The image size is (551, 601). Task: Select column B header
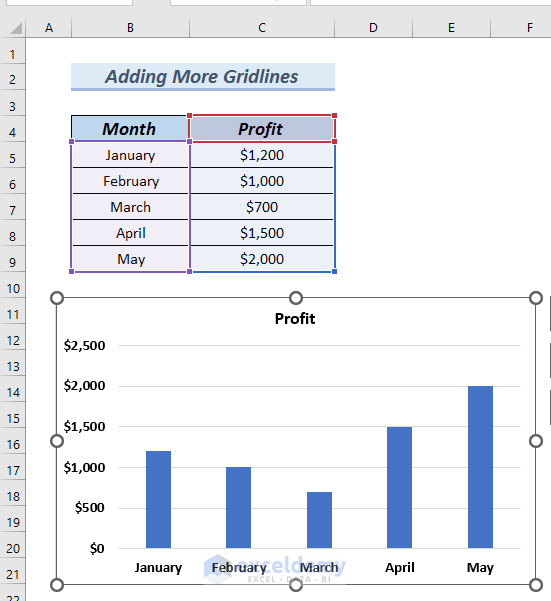point(130,28)
